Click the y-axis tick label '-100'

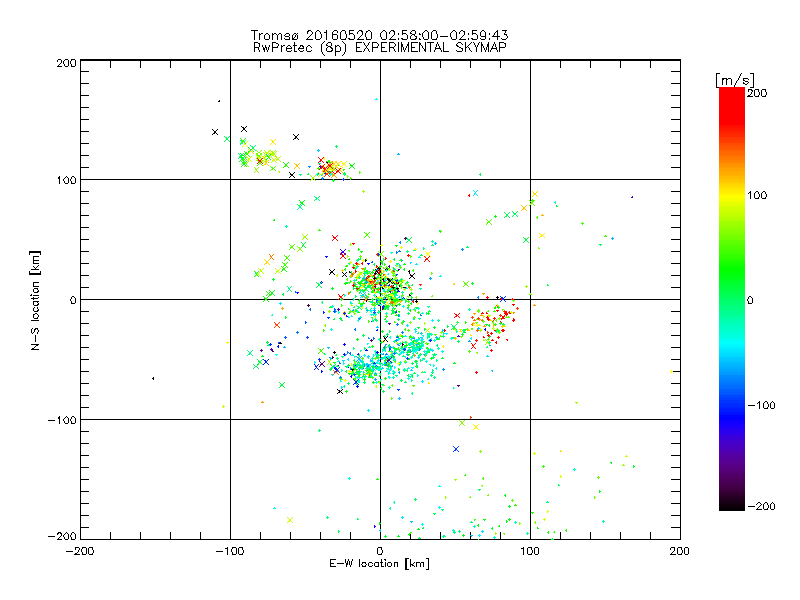[x=62, y=420]
